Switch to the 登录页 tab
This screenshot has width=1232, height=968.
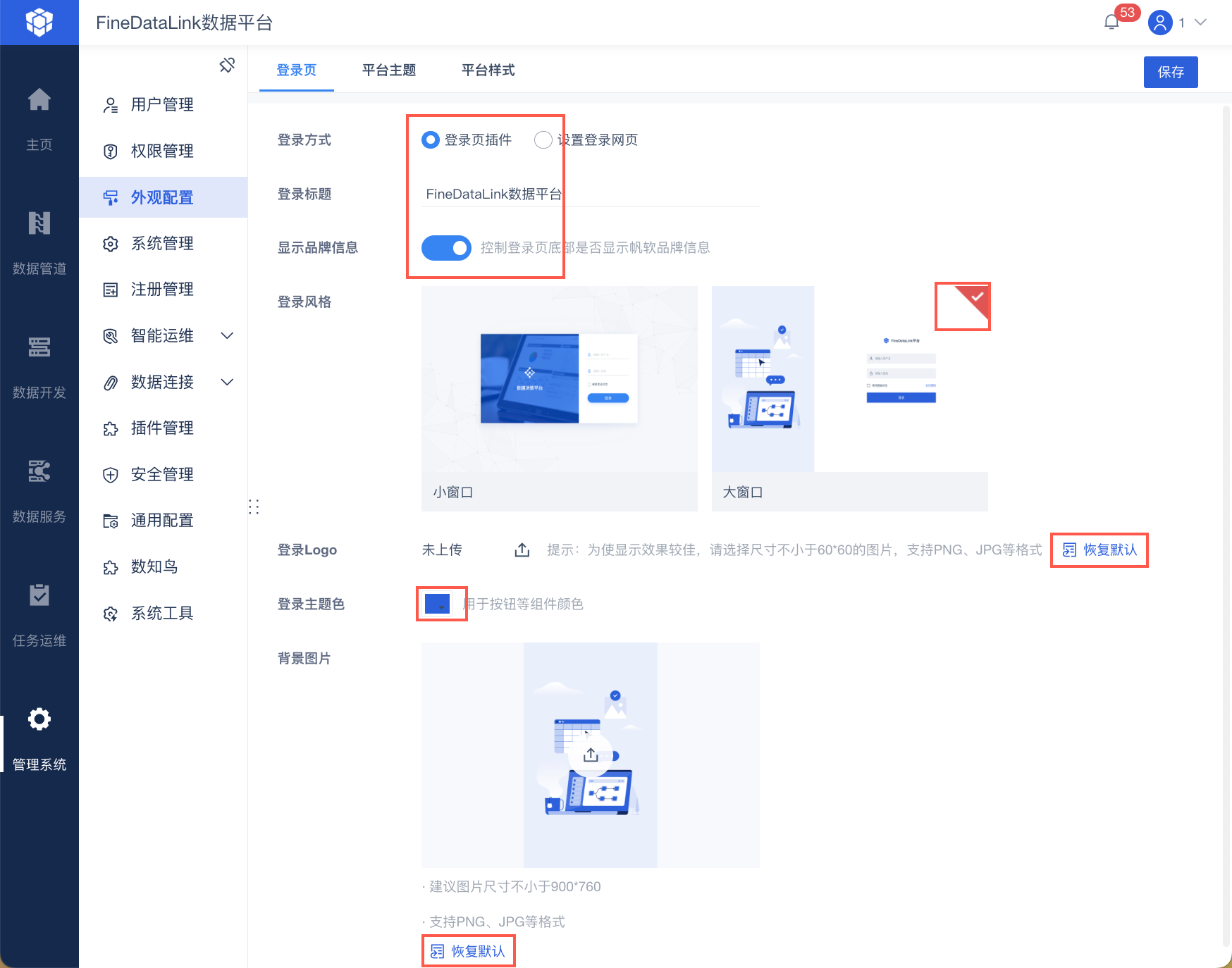[x=297, y=70]
